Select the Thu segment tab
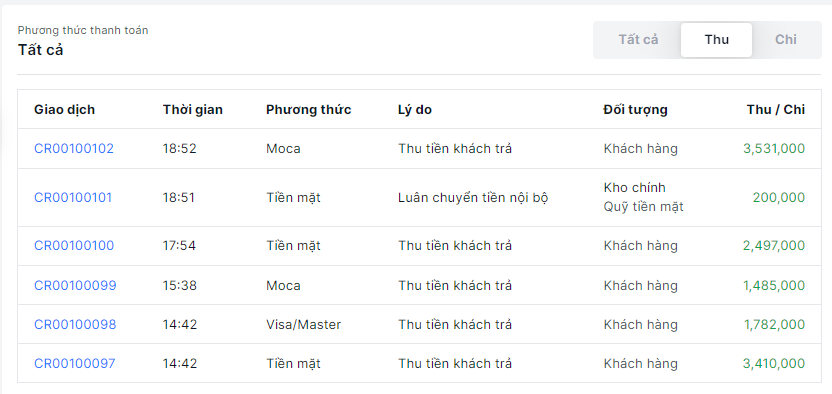This screenshot has height=394, width=832. [x=716, y=40]
